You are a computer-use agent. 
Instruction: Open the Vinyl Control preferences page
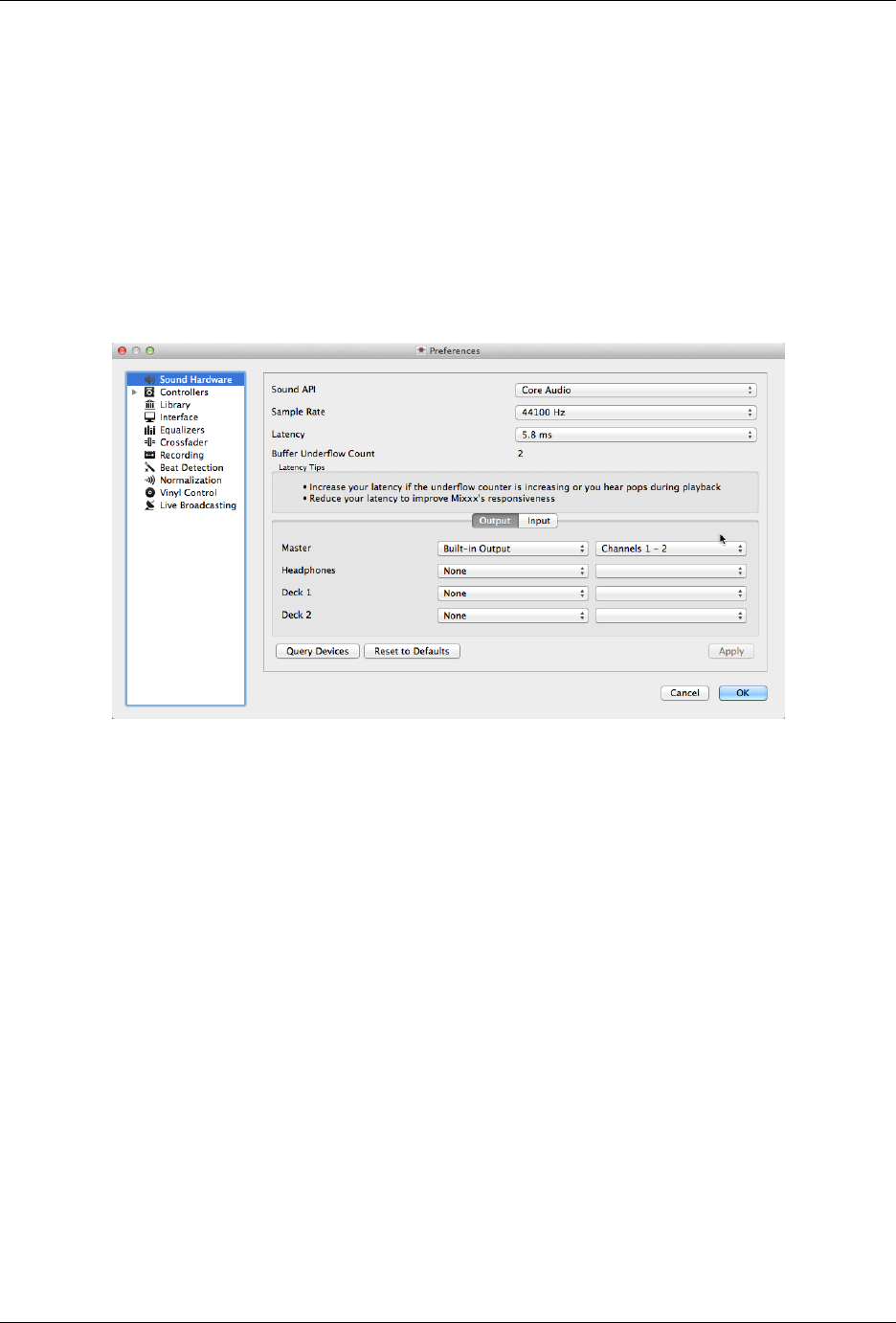[189, 493]
